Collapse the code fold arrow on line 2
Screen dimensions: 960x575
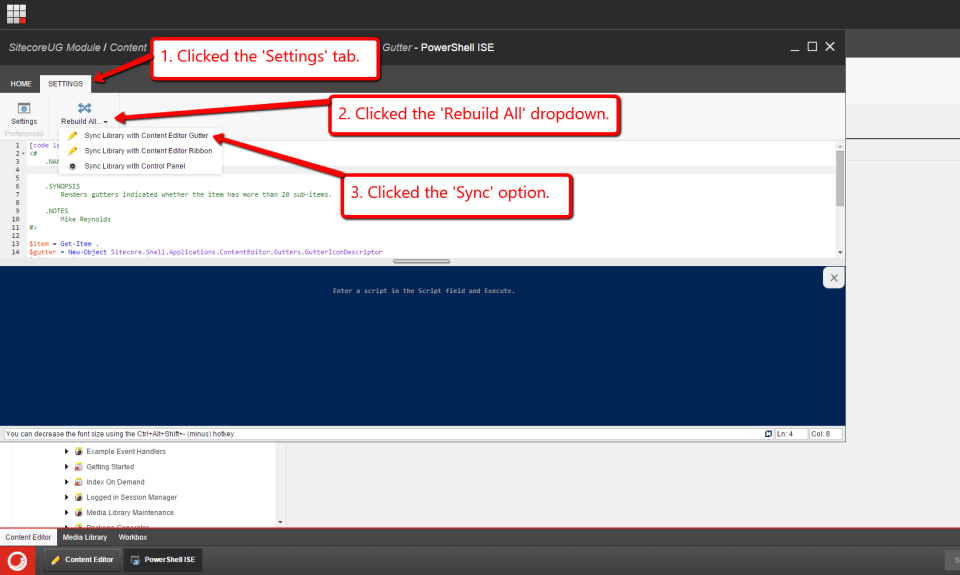point(23,153)
